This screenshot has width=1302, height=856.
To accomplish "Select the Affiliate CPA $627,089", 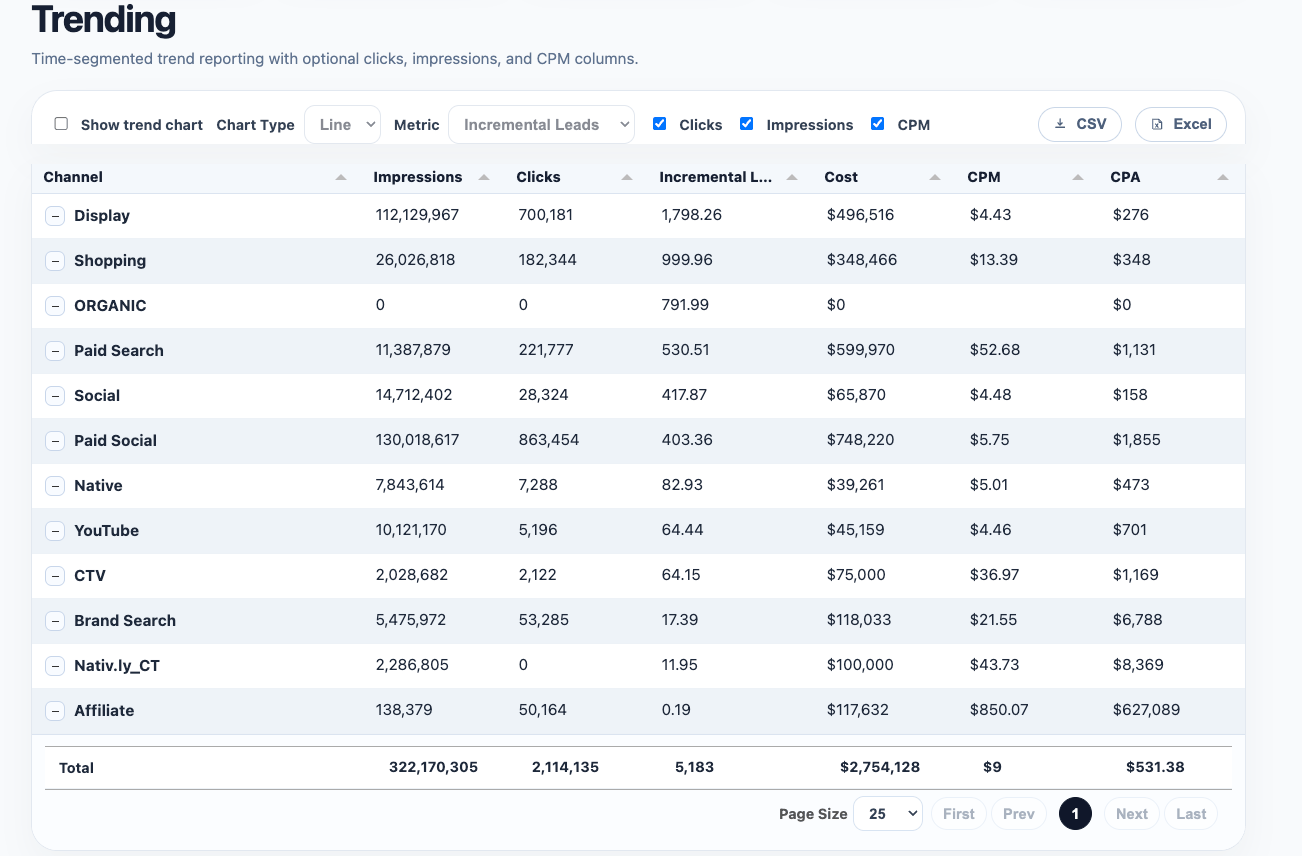I will [1146, 710].
